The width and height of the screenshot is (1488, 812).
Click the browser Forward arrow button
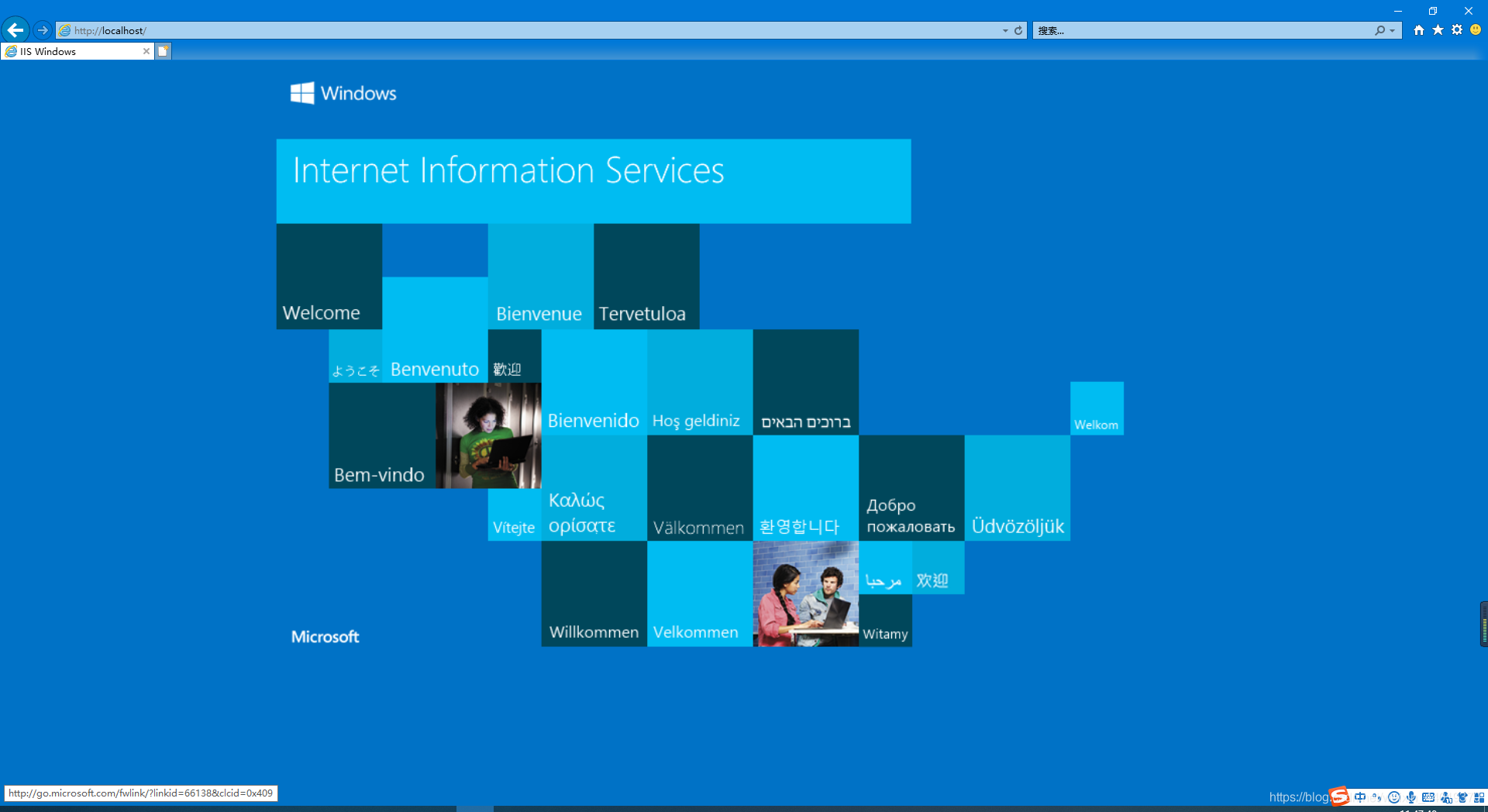(43, 30)
